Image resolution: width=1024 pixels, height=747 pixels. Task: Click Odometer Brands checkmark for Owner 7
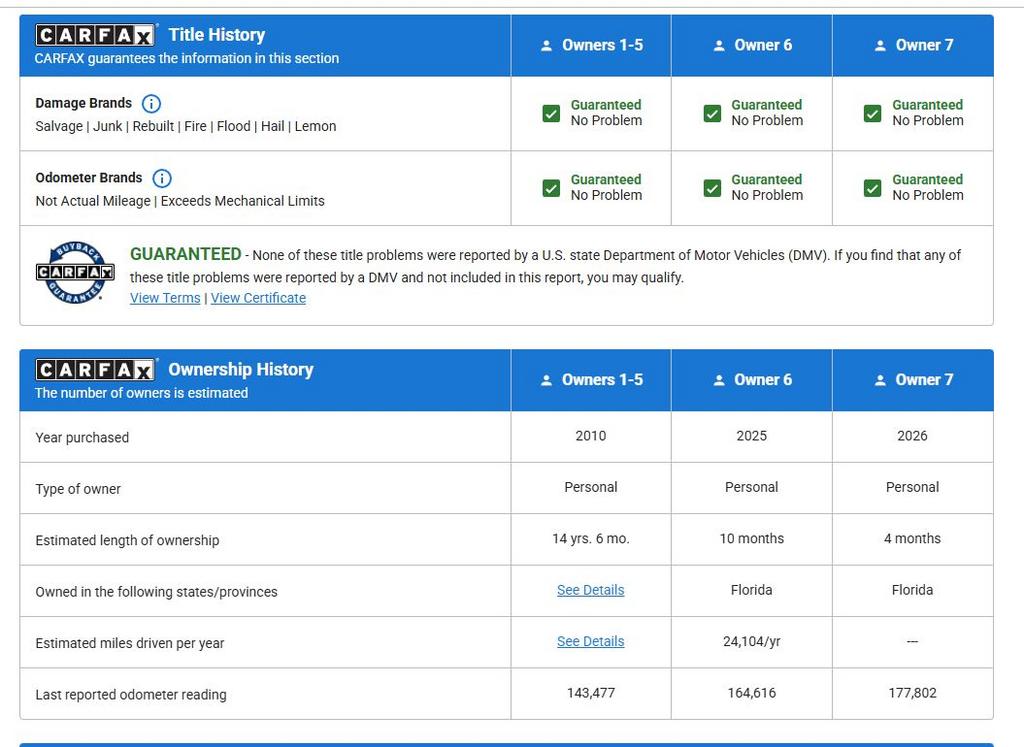(872, 188)
